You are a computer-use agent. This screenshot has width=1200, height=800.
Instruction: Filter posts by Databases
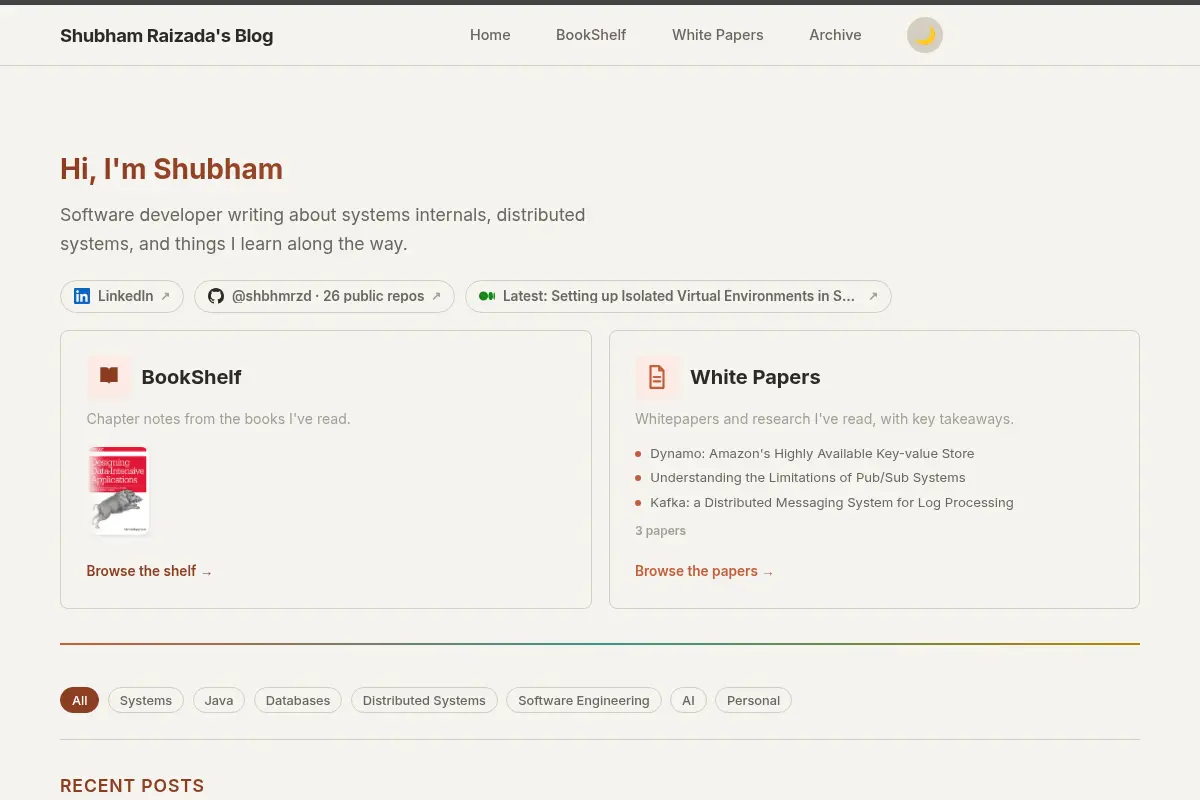[x=298, y=700]
